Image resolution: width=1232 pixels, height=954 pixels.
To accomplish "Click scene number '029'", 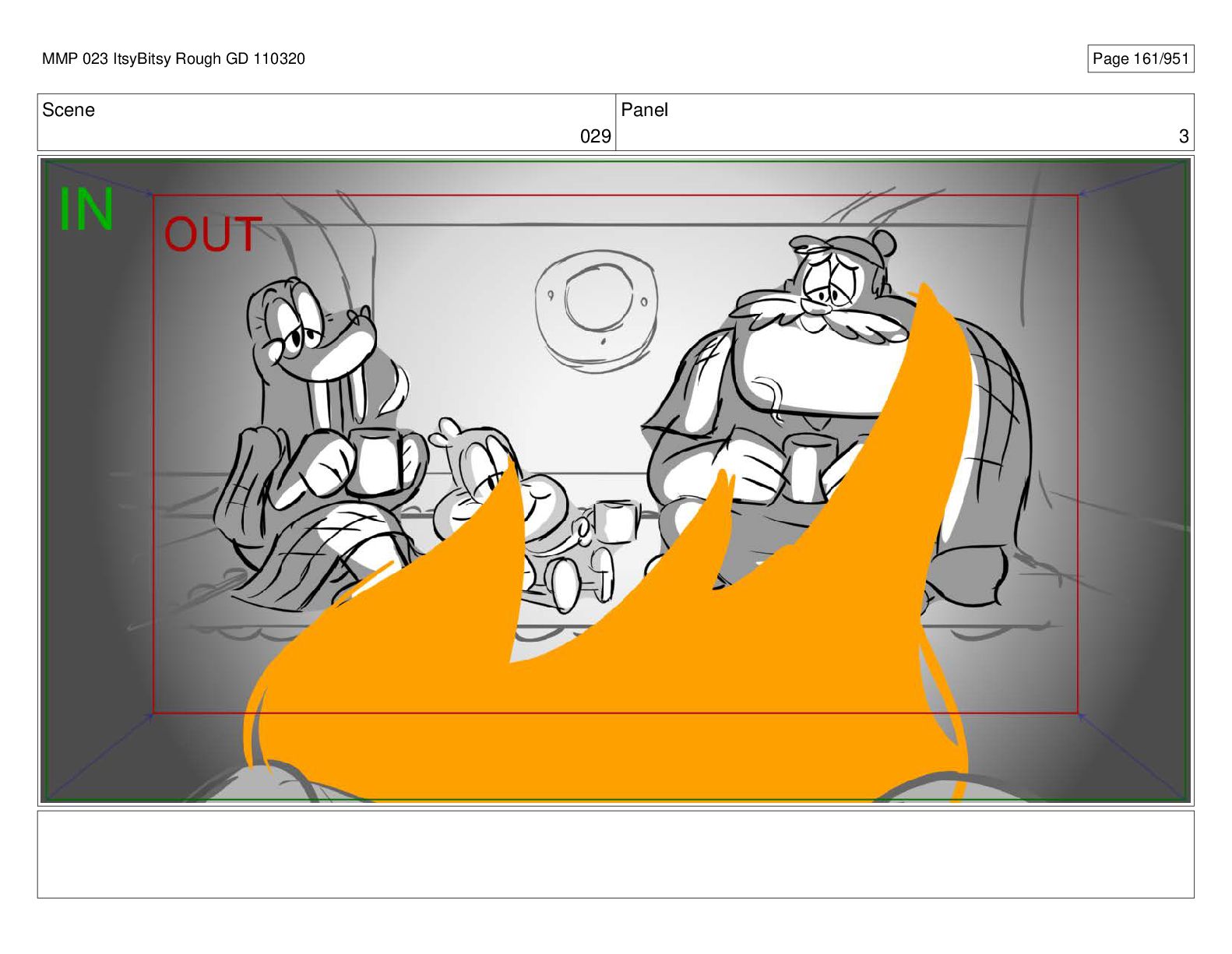I will 595,136.
